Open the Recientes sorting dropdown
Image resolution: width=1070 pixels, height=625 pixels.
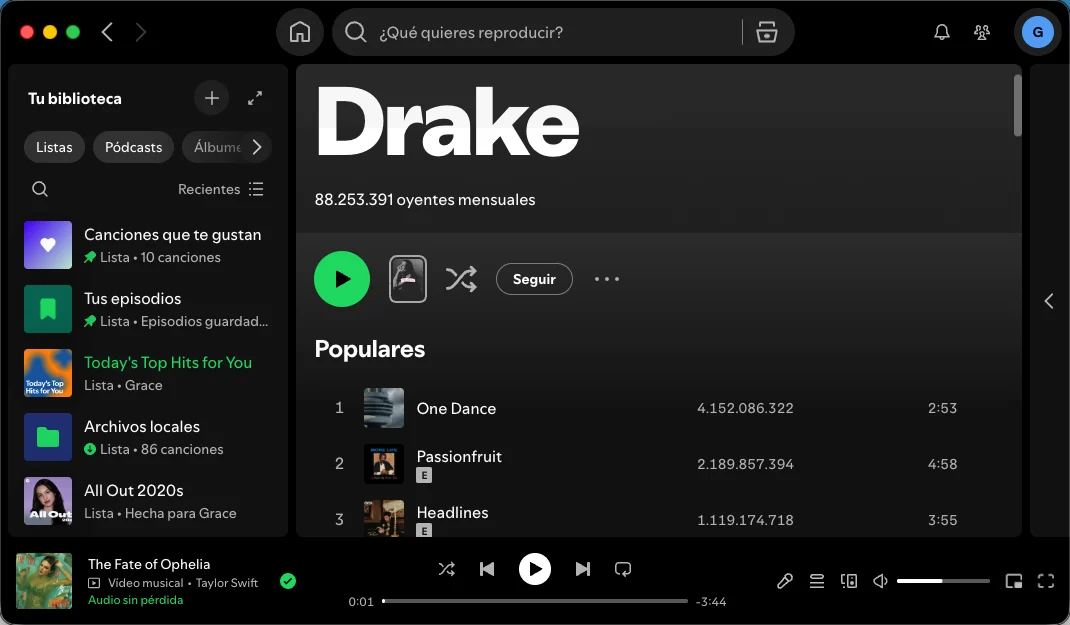pos(219,189)
